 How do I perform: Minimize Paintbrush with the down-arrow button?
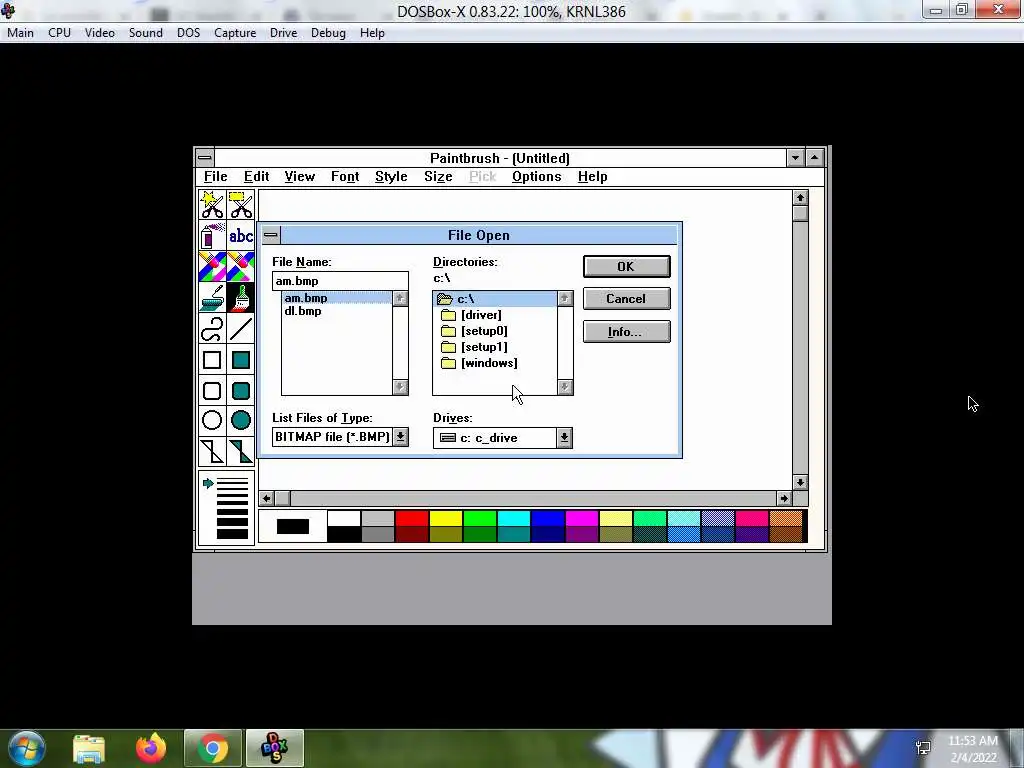tap(795, 157)
